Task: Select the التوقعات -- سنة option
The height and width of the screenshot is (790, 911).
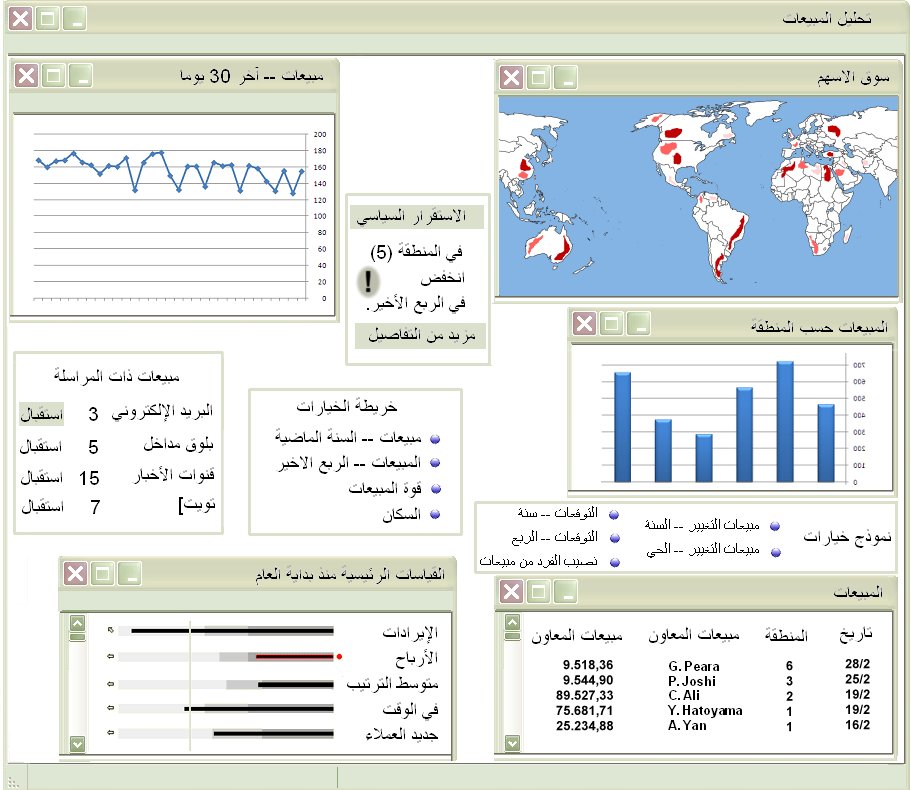Action: [614, 515]
